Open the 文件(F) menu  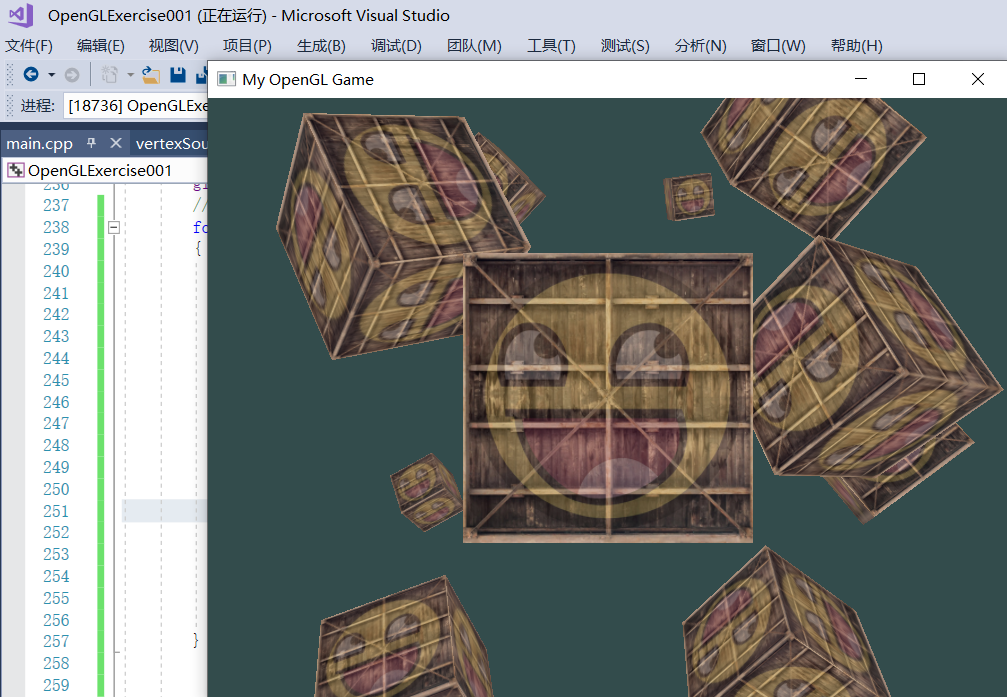click(x=29, y=46)
